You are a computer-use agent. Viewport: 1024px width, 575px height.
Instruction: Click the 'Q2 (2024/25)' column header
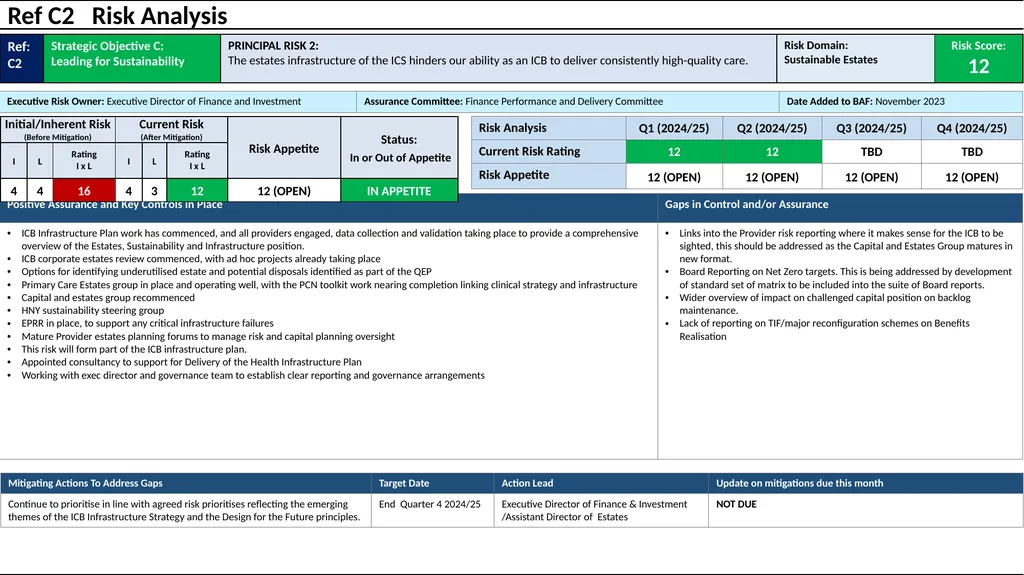(772, 128)
